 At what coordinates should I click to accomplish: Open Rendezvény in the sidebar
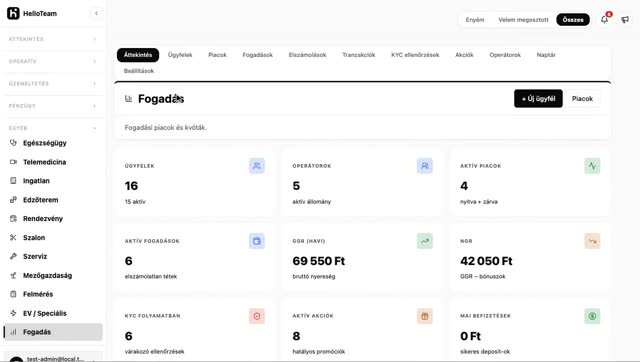click(53, 218)
